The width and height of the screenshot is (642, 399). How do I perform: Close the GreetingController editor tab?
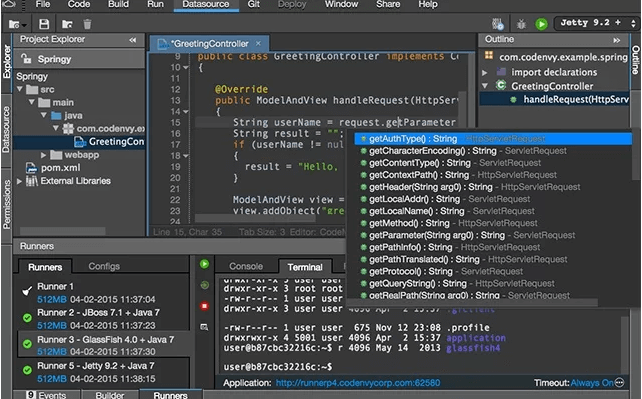point(258,43)
